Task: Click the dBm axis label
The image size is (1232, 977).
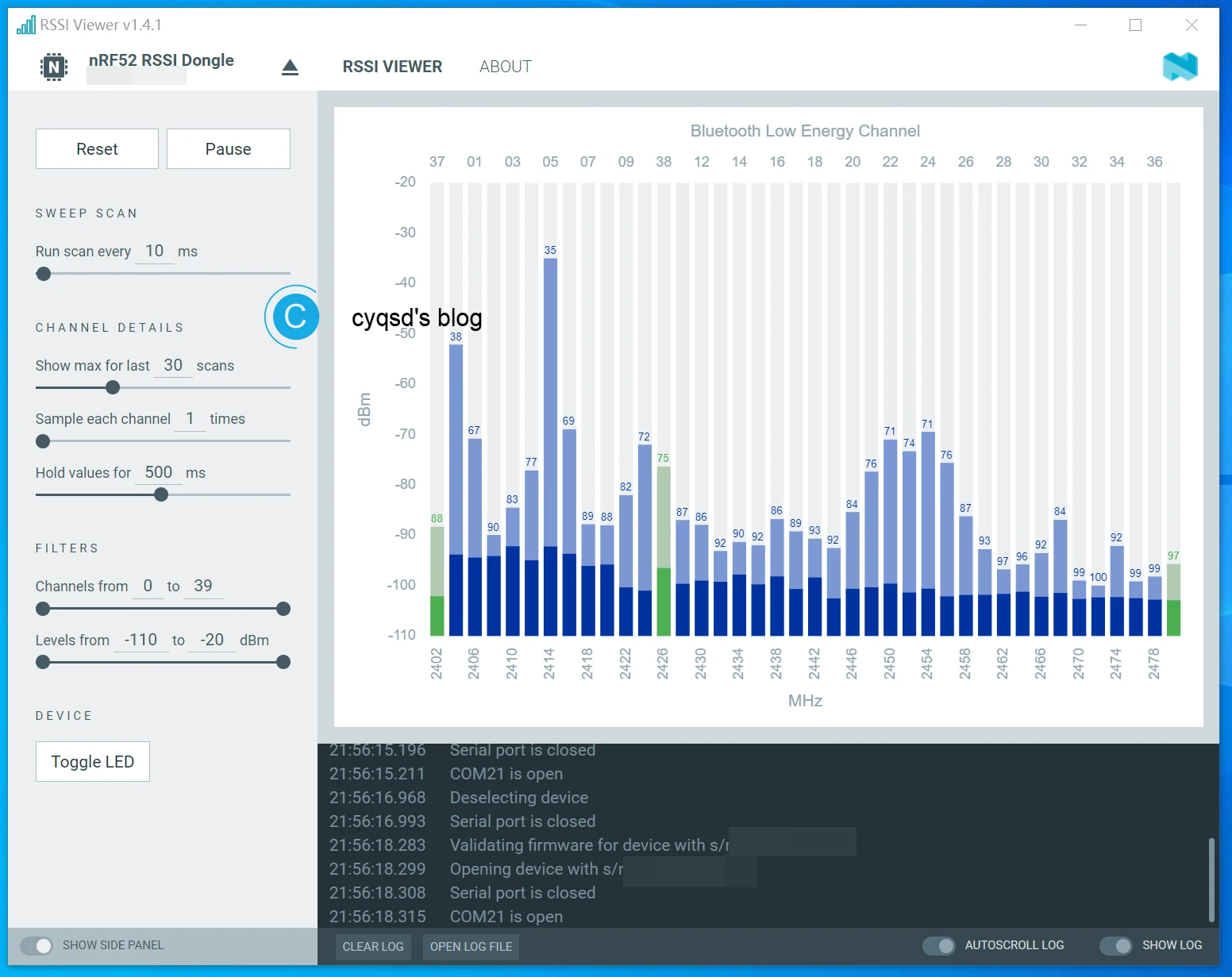Action: click(x=364, y=410)
